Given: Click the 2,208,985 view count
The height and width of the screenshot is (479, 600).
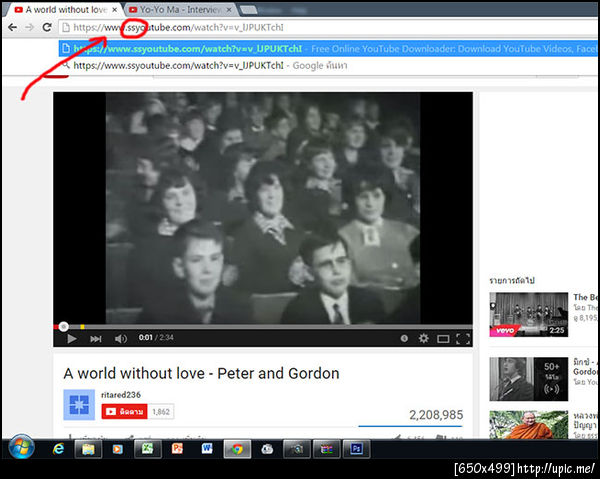Looking at the screenshot, I should (x=436, y=414).
